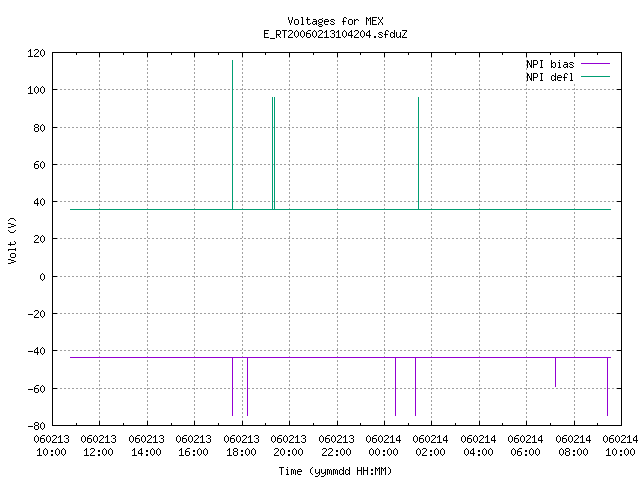This screenshot has width=640, height=480.
Task: Click the y-axis tick label -80
Action: click(36, 426)
